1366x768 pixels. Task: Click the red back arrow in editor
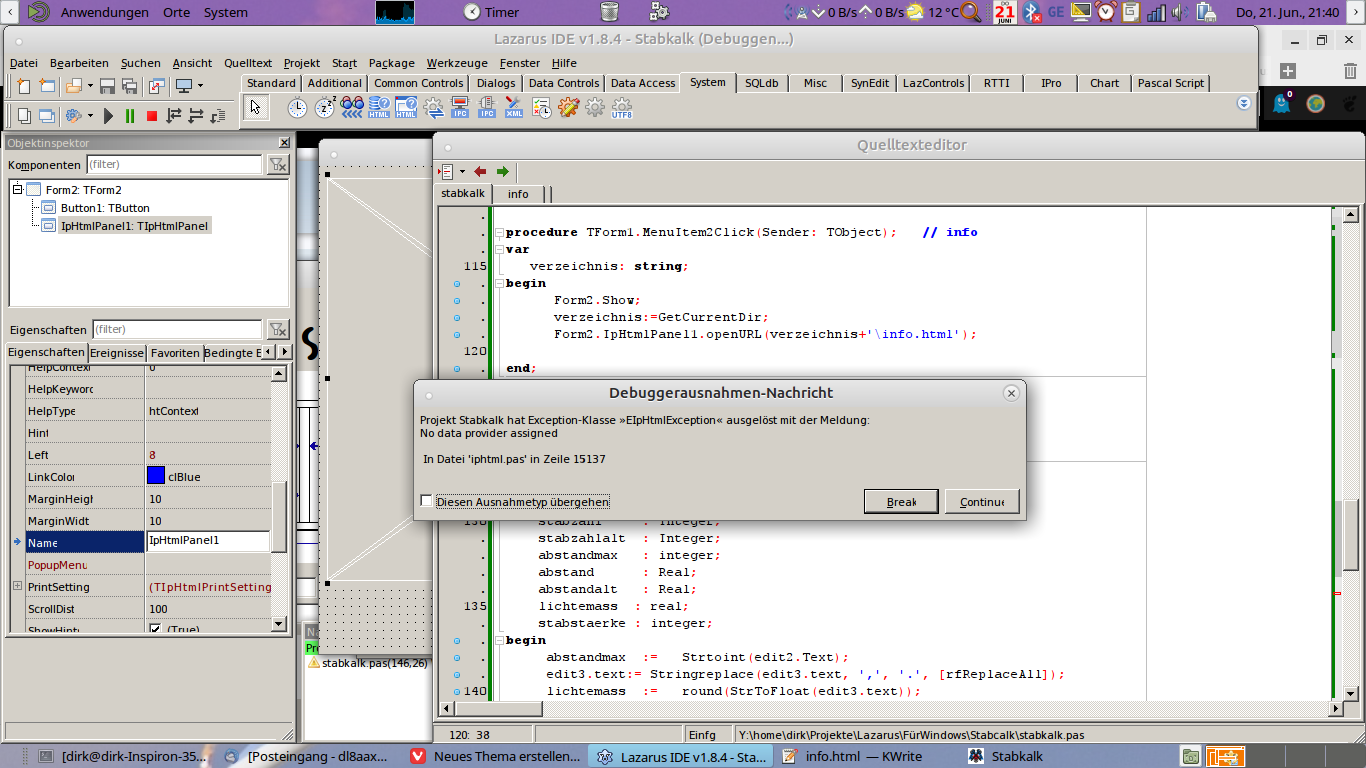[480, 172]
